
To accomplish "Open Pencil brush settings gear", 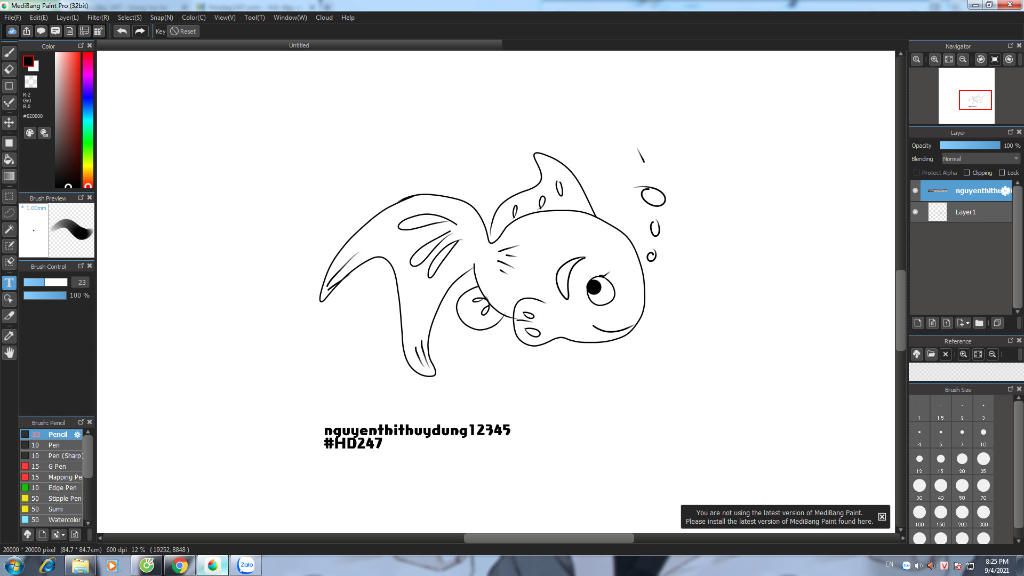I will 77,434.
